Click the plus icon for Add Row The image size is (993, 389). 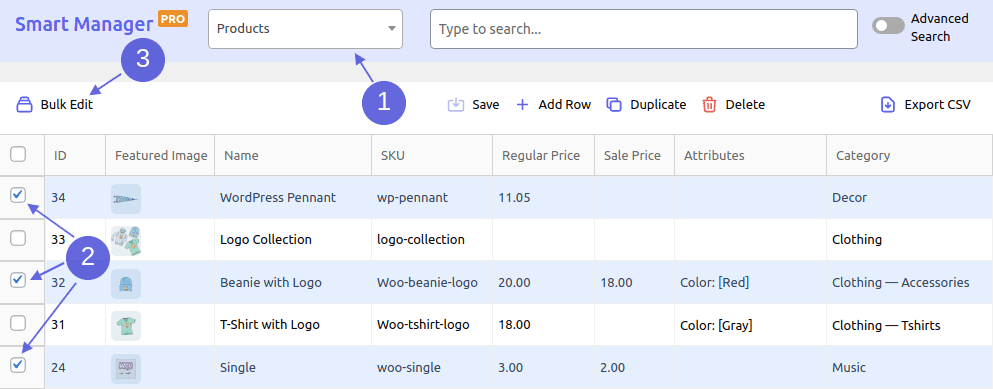click(522, 105)
